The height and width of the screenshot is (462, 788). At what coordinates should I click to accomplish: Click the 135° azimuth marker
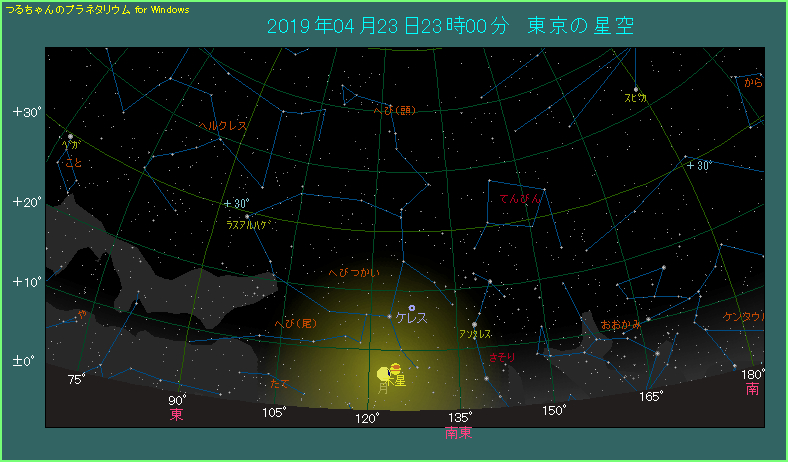pos(460,417)
